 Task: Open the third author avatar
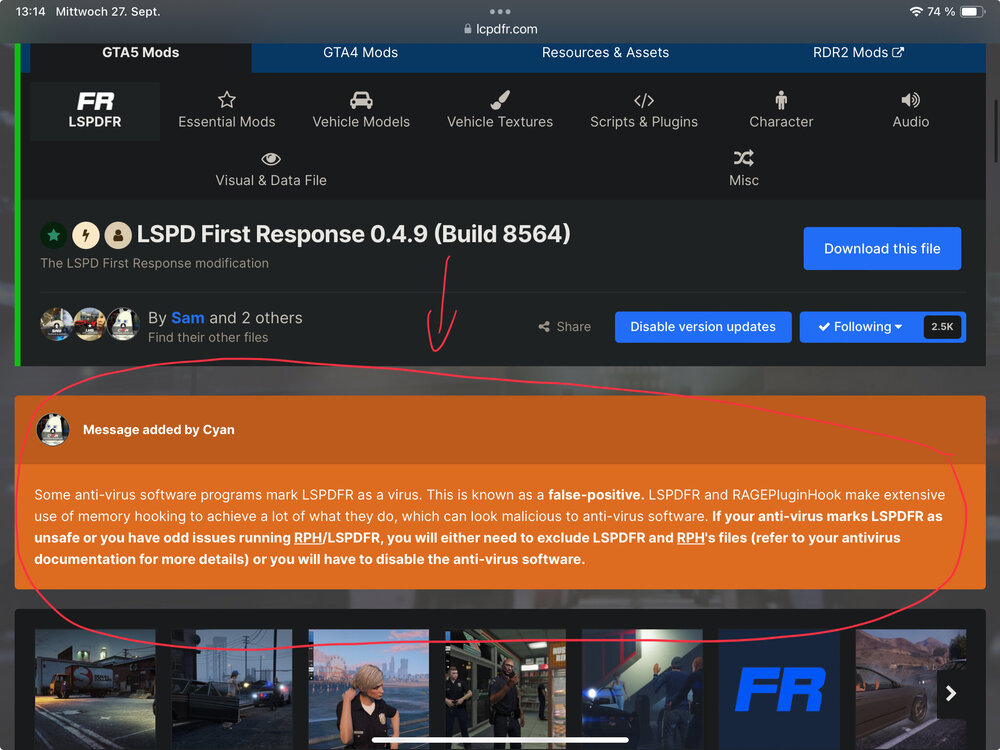[122, 324]
